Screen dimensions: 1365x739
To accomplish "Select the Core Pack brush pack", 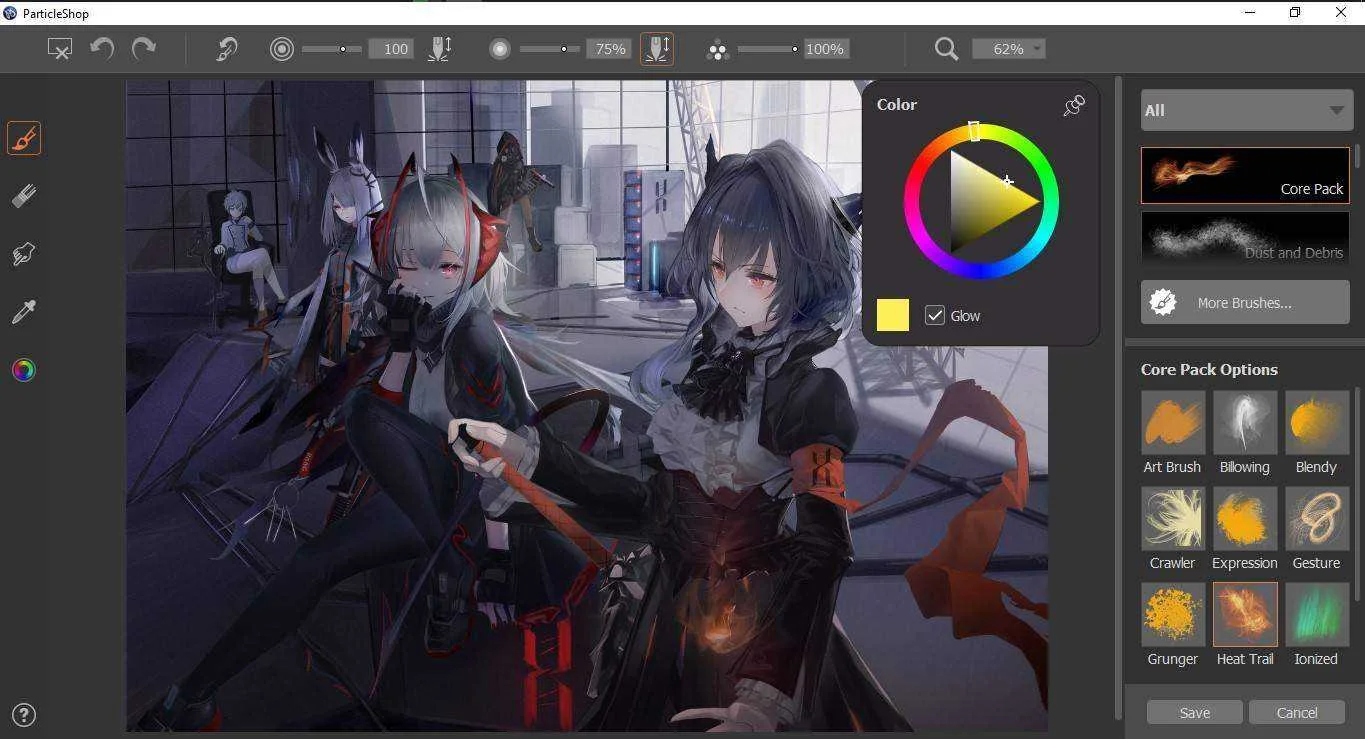I will (x=1245, y=176).
